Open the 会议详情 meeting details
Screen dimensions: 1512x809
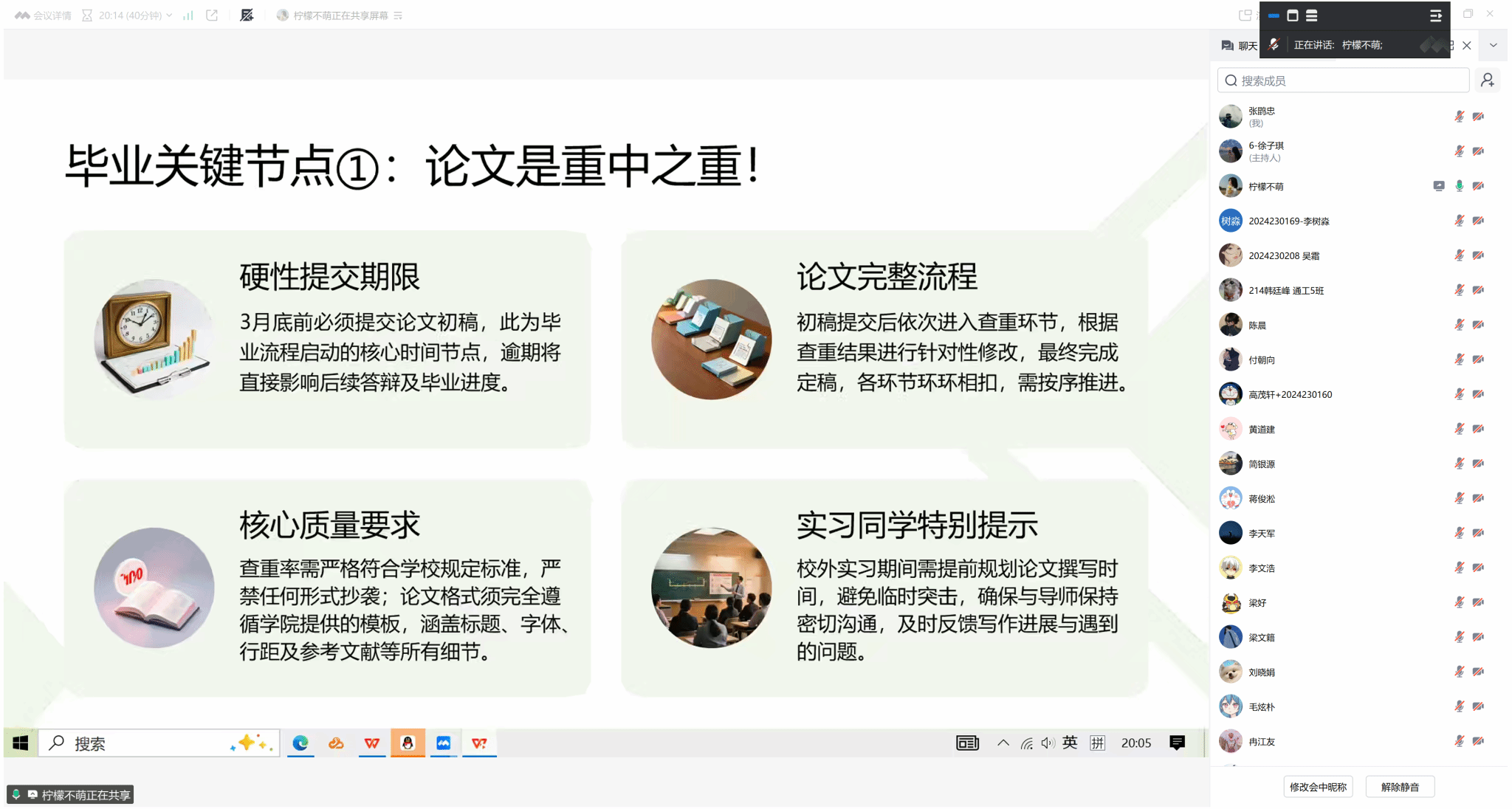pos(44,16)
